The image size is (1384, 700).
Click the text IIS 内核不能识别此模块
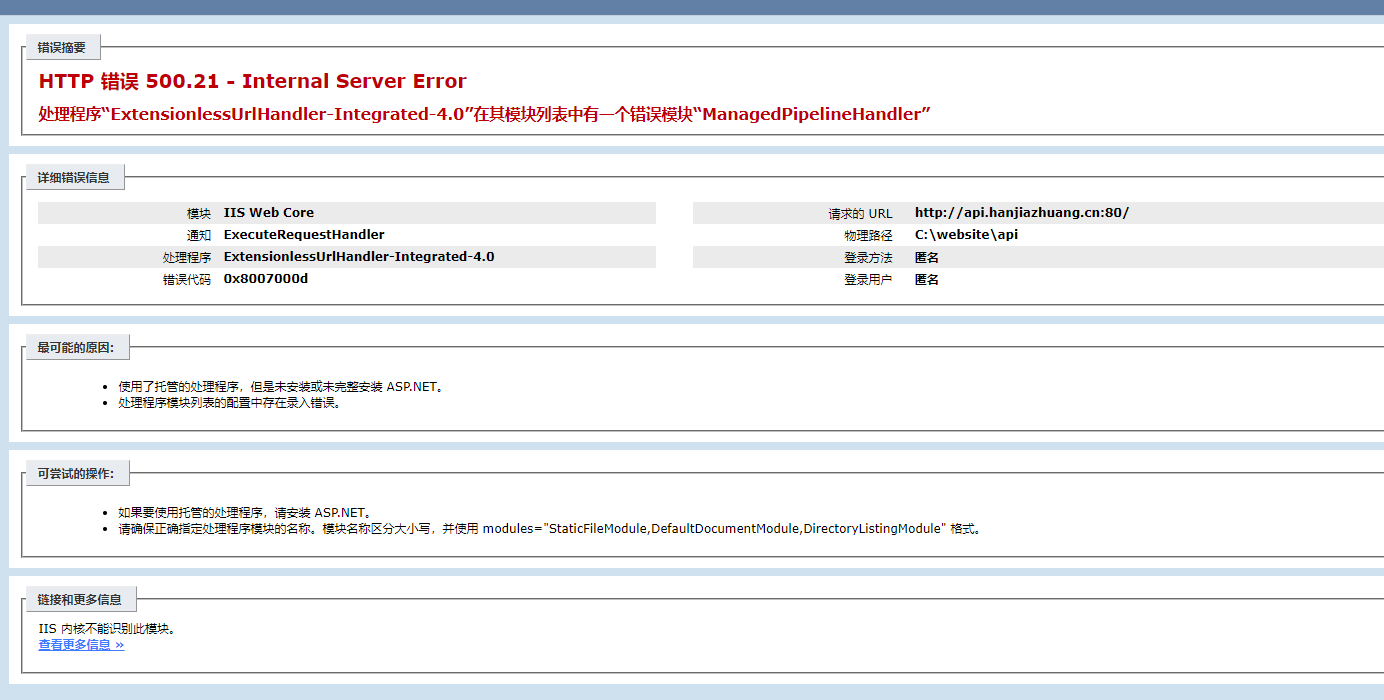(x=107, y=629)
